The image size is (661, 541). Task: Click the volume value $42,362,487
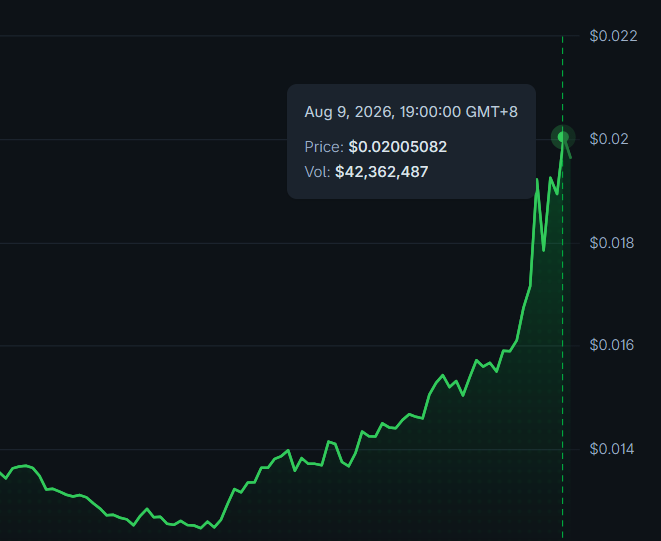[x=382, y=172]
